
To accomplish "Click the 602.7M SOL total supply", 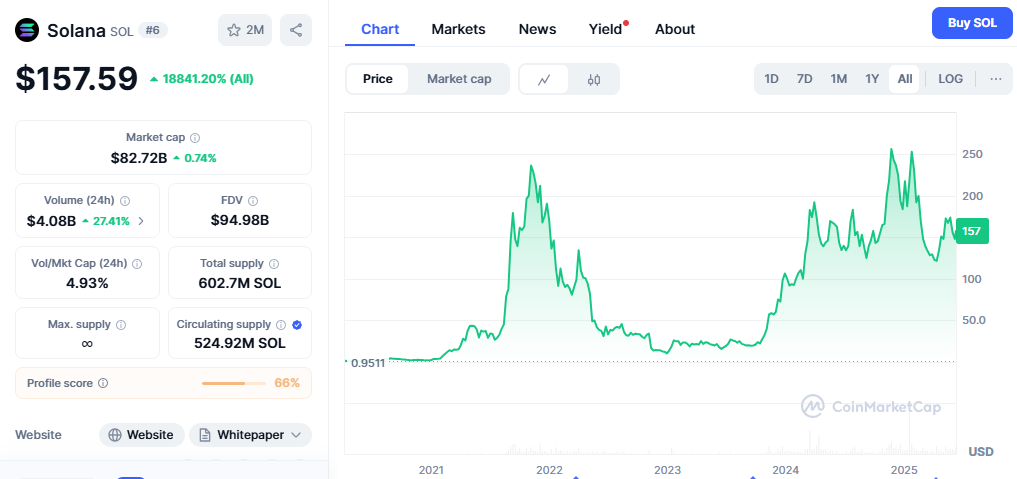I will [240, 283].
